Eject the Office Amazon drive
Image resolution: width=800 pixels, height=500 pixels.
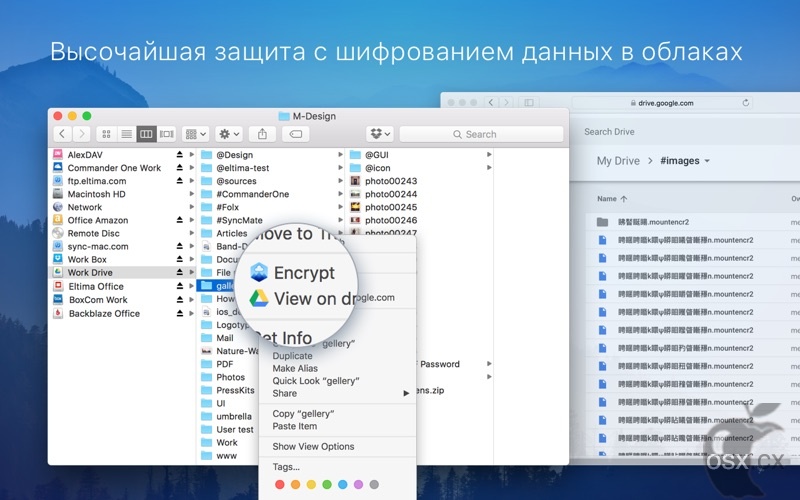click(x=180, y=220)
